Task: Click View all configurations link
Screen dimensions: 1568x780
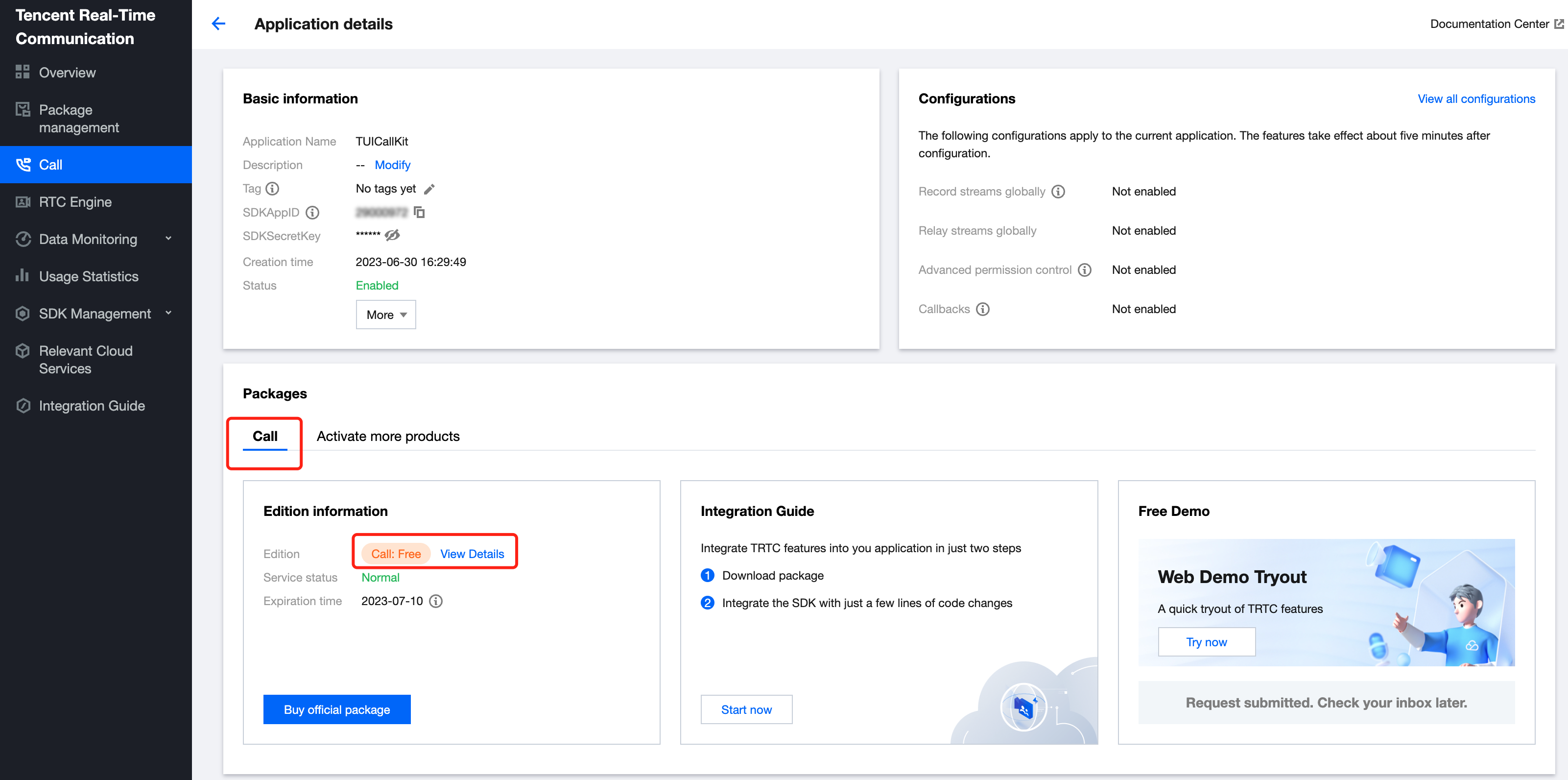Action: point(1476,98)
